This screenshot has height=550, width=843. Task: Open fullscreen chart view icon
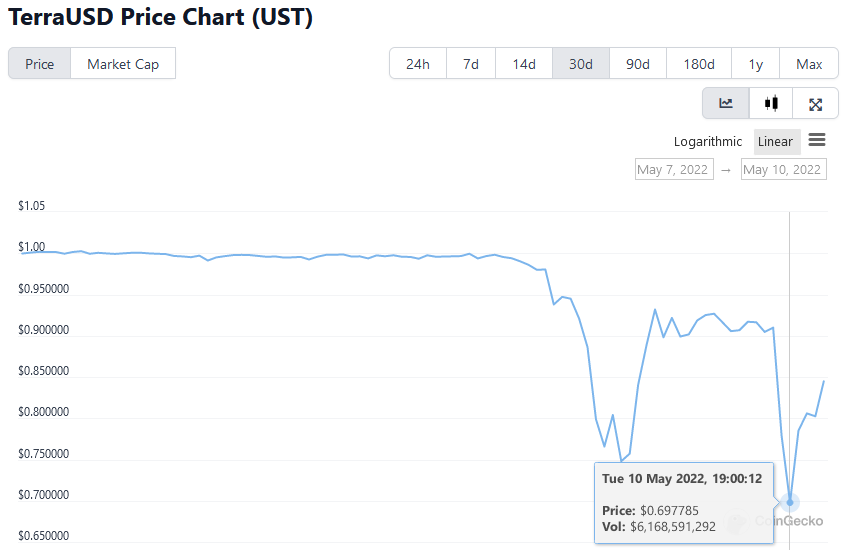pos(815,103)
